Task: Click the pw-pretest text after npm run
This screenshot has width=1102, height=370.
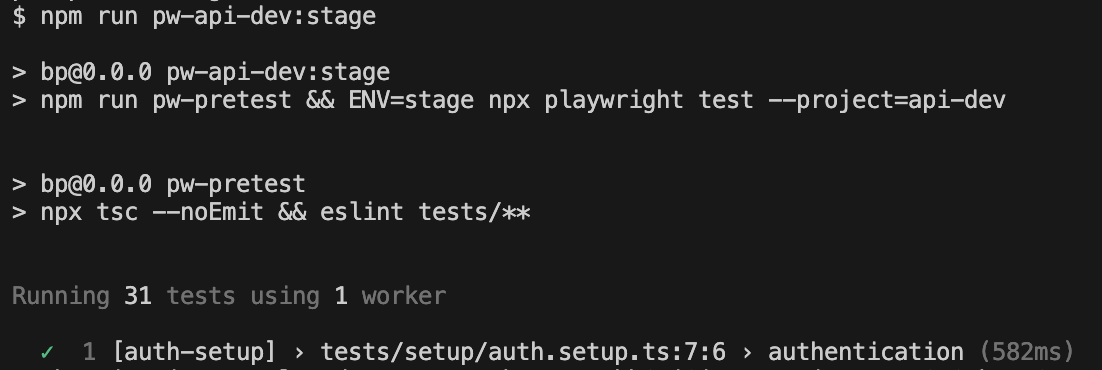Action: tap(222, 100)
